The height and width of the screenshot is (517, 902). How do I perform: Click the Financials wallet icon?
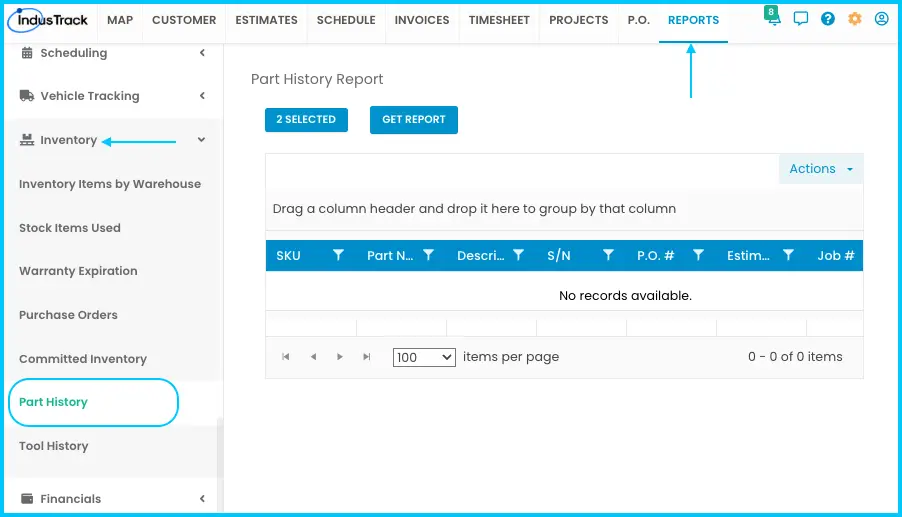27,499
